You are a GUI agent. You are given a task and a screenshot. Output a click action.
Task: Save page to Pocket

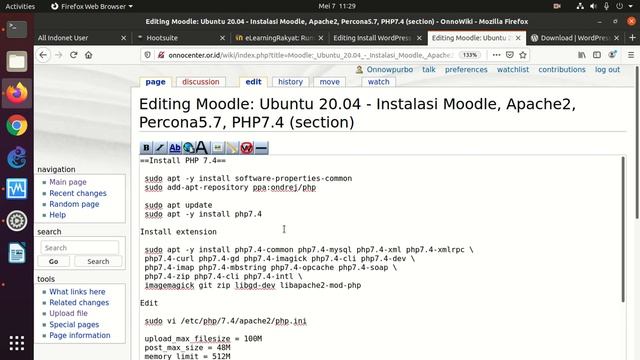509,55
